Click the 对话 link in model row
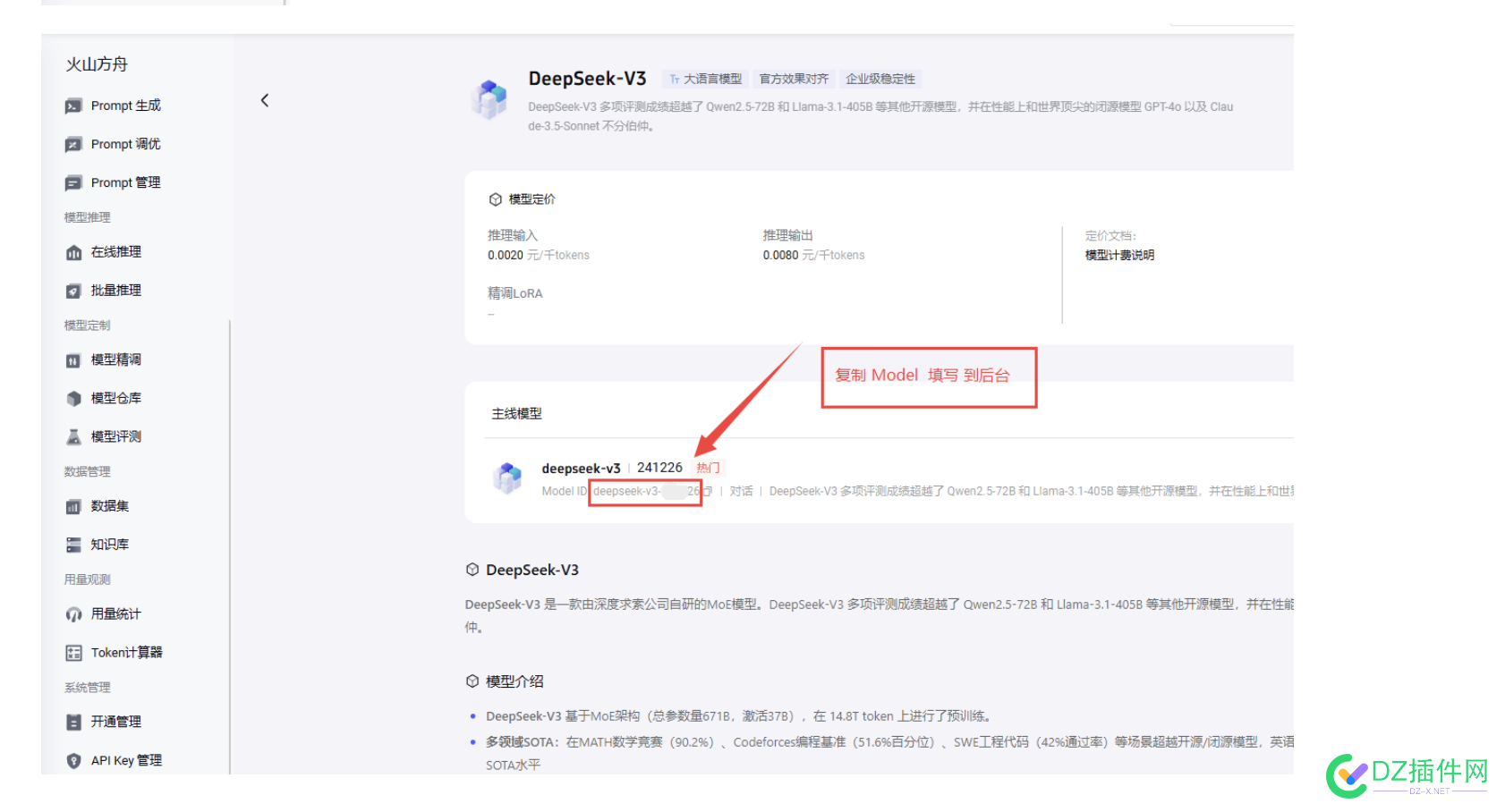 point(741,492)
